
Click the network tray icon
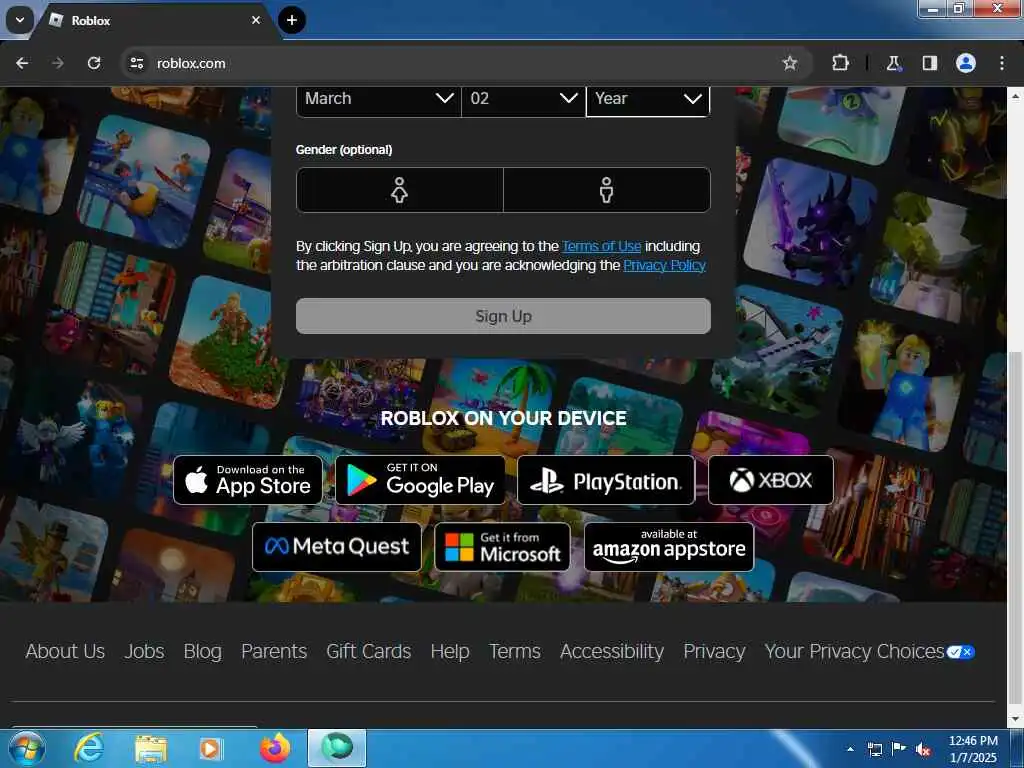[874, 749]
